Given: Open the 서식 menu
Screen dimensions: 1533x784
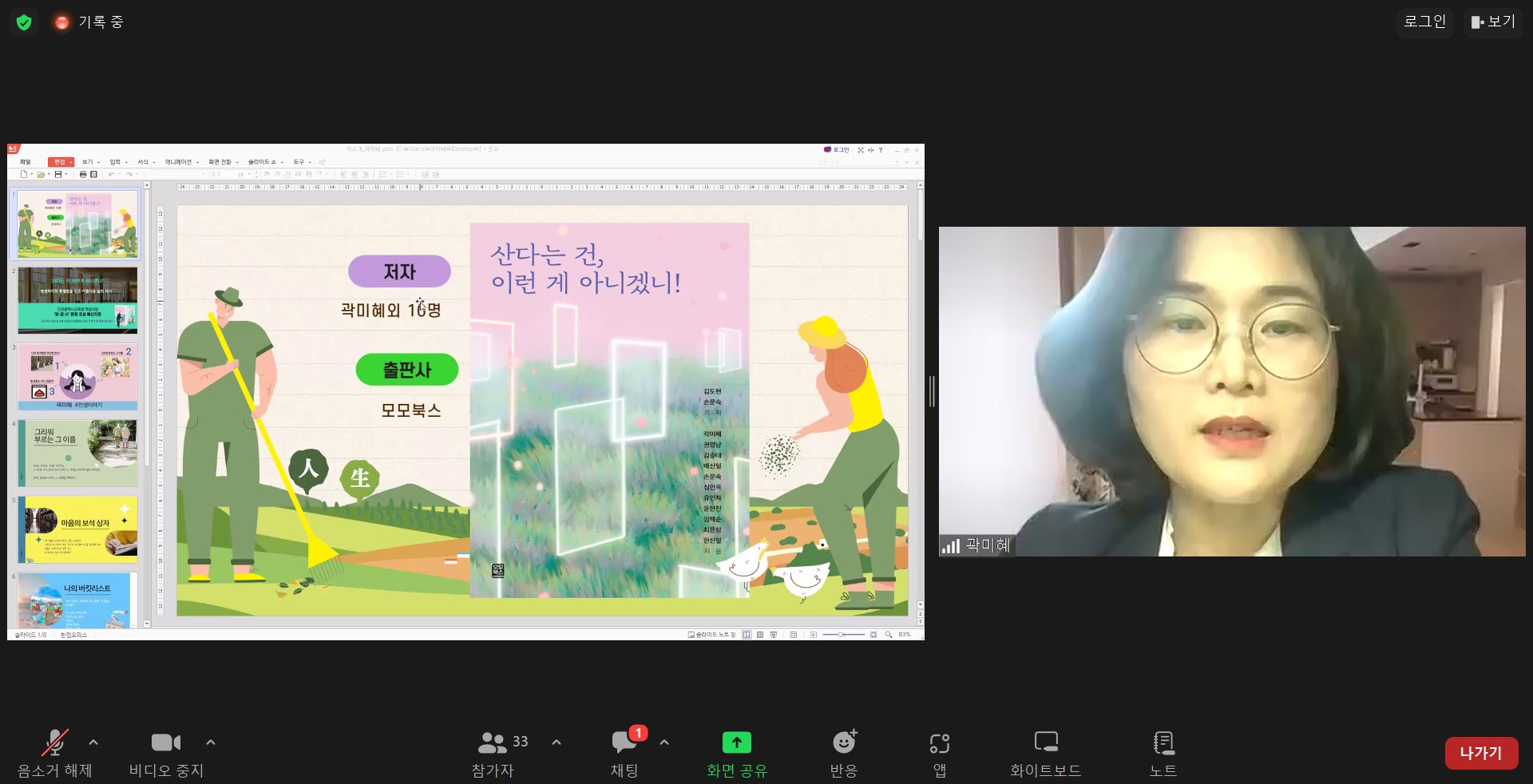Looking at the screenshot, I should pos(145,162).
